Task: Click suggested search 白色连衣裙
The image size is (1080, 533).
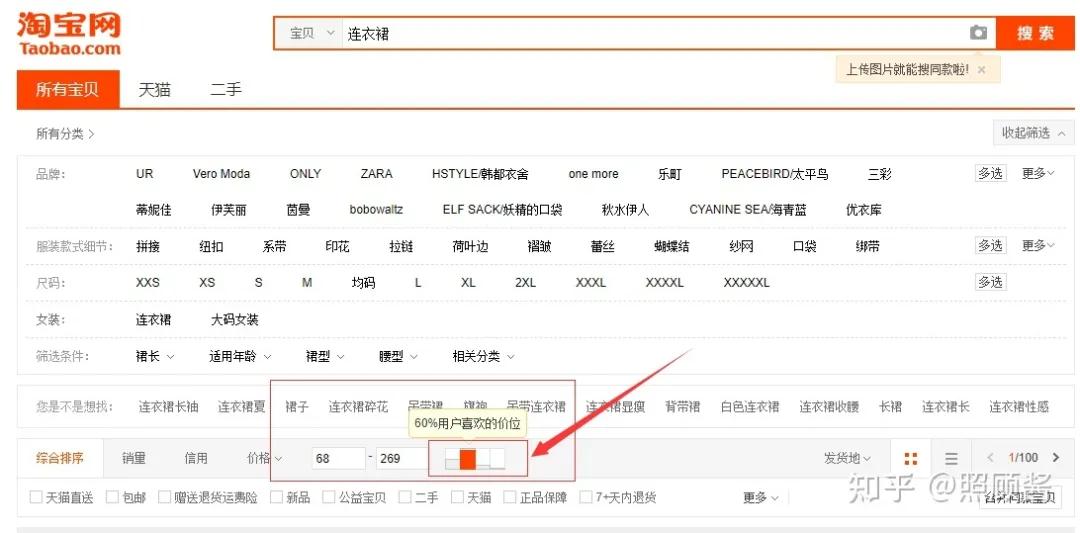Action: coord(750,407)
